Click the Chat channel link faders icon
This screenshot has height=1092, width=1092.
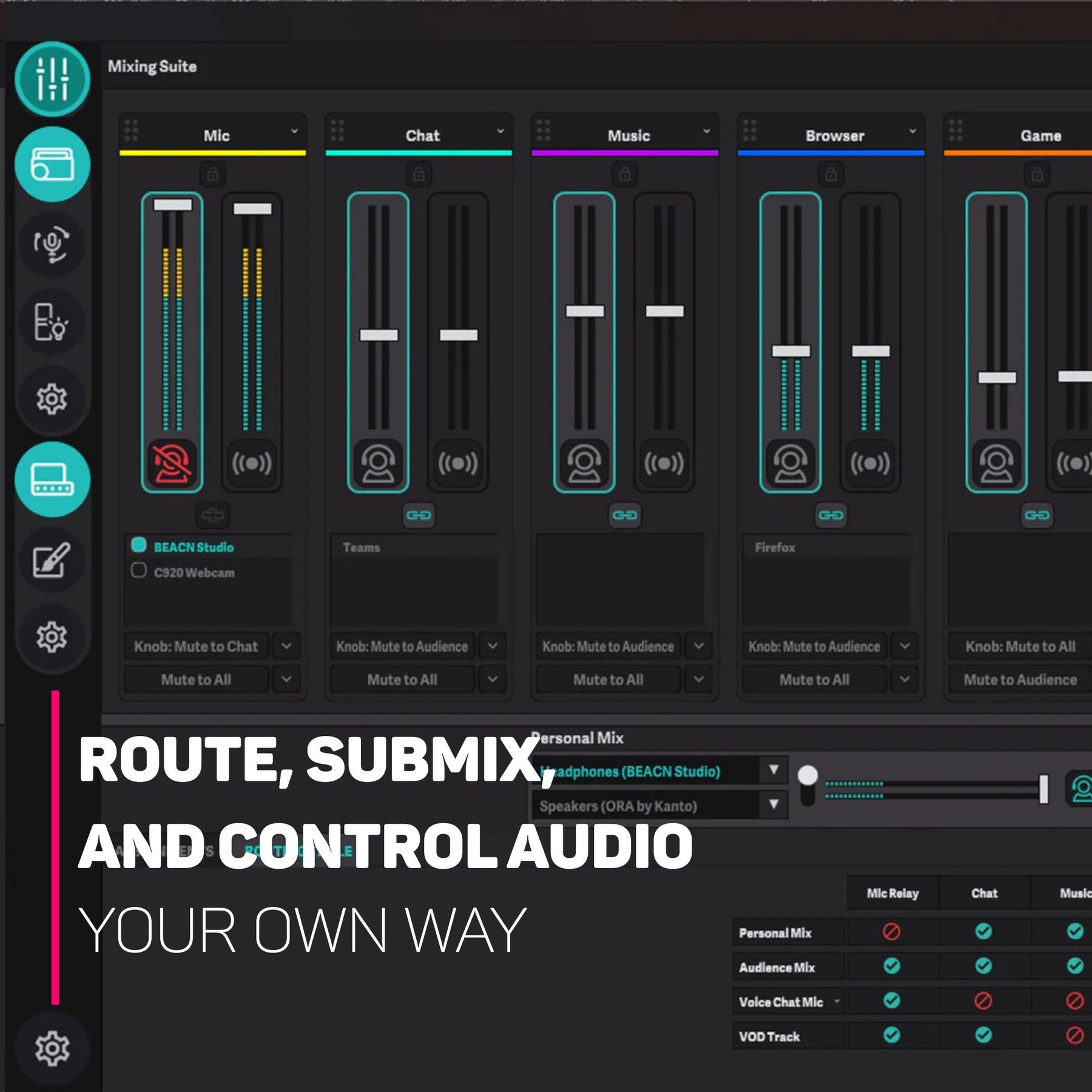(x=419, y=516)
